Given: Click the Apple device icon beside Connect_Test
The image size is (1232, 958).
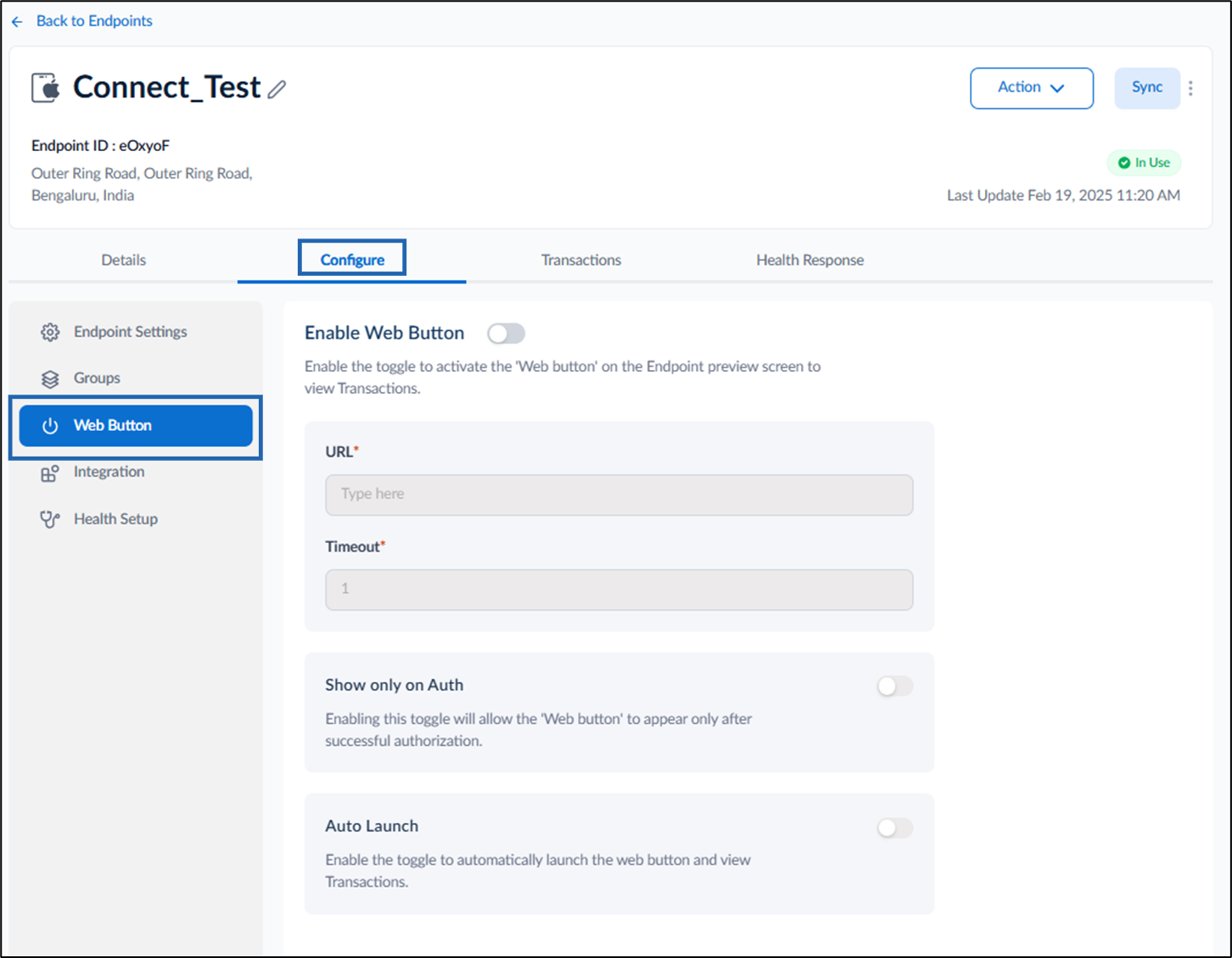Looking at the screenshot, I should coord(46,87).
